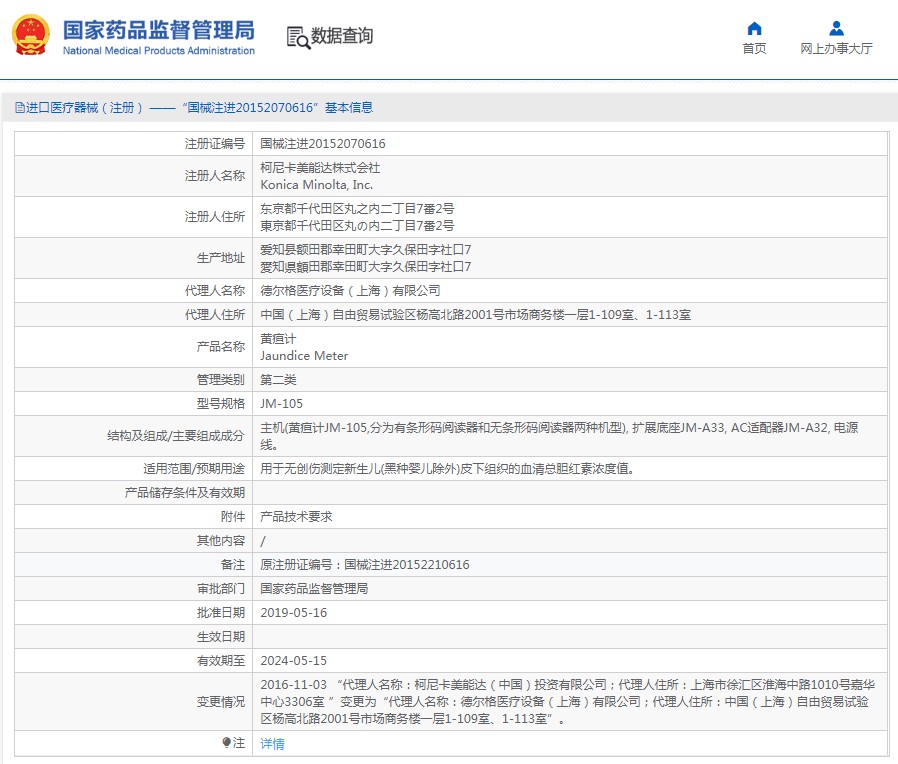The width and height of the screenshot is (898, 764).
Task: Select expiry date 2024-05-15
Action: tap(293, 661)
